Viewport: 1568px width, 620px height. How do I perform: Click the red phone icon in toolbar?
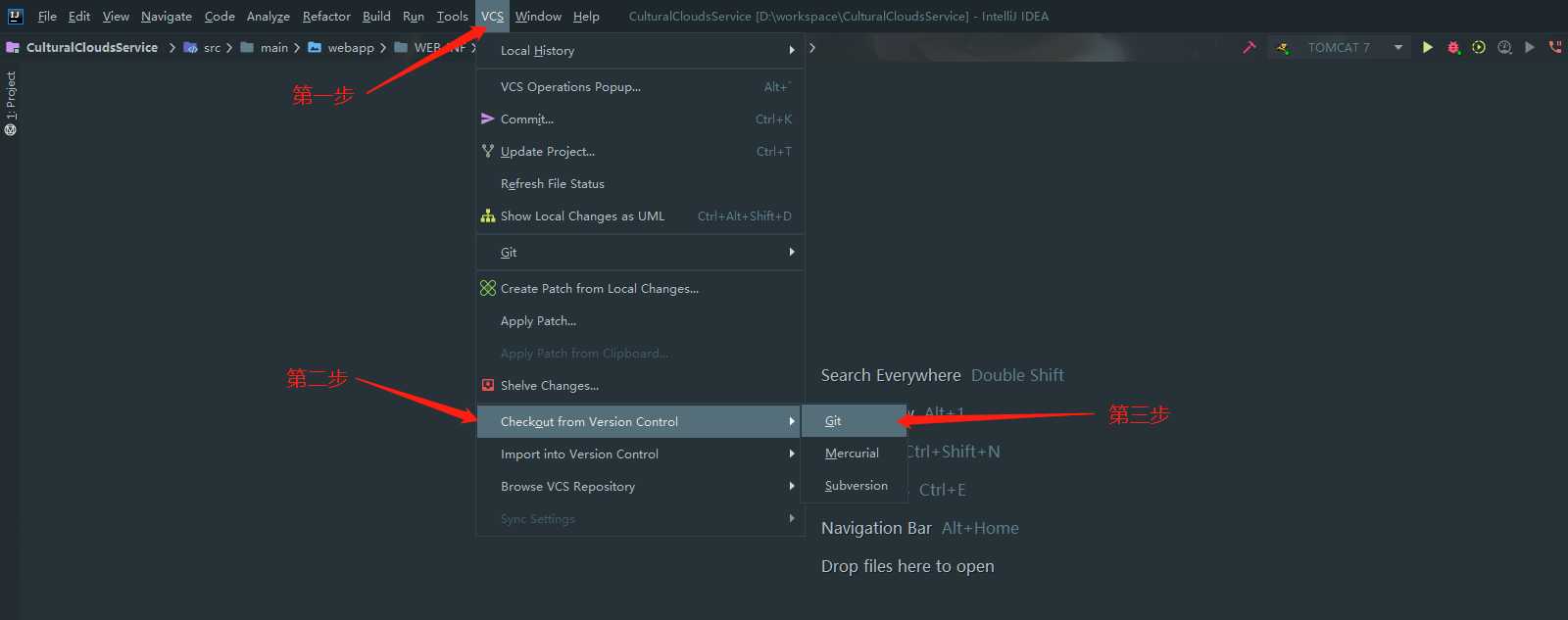[x=1555, y=47]
